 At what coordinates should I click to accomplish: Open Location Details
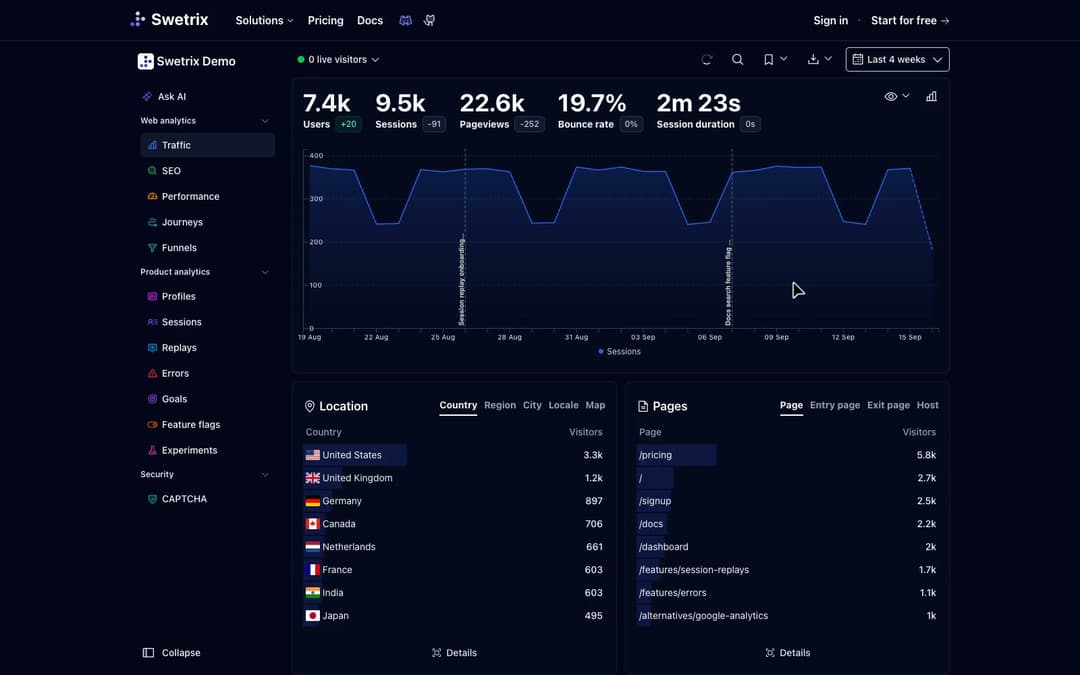tap(454, 653)
